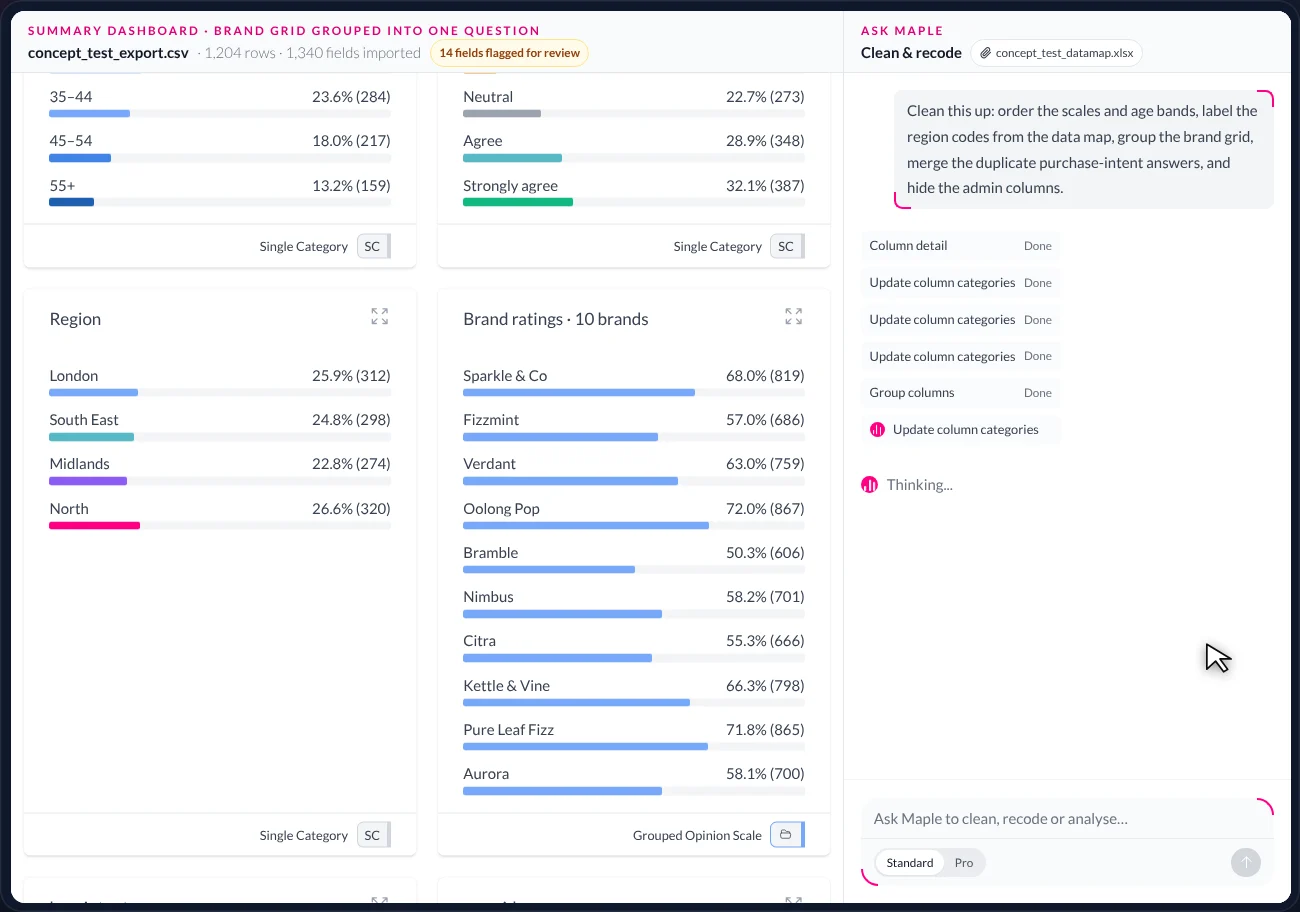The image size is (1300, 912).
Task: Click the 55+ age band row
Action: pyautogui.click(x=220, y=193)
